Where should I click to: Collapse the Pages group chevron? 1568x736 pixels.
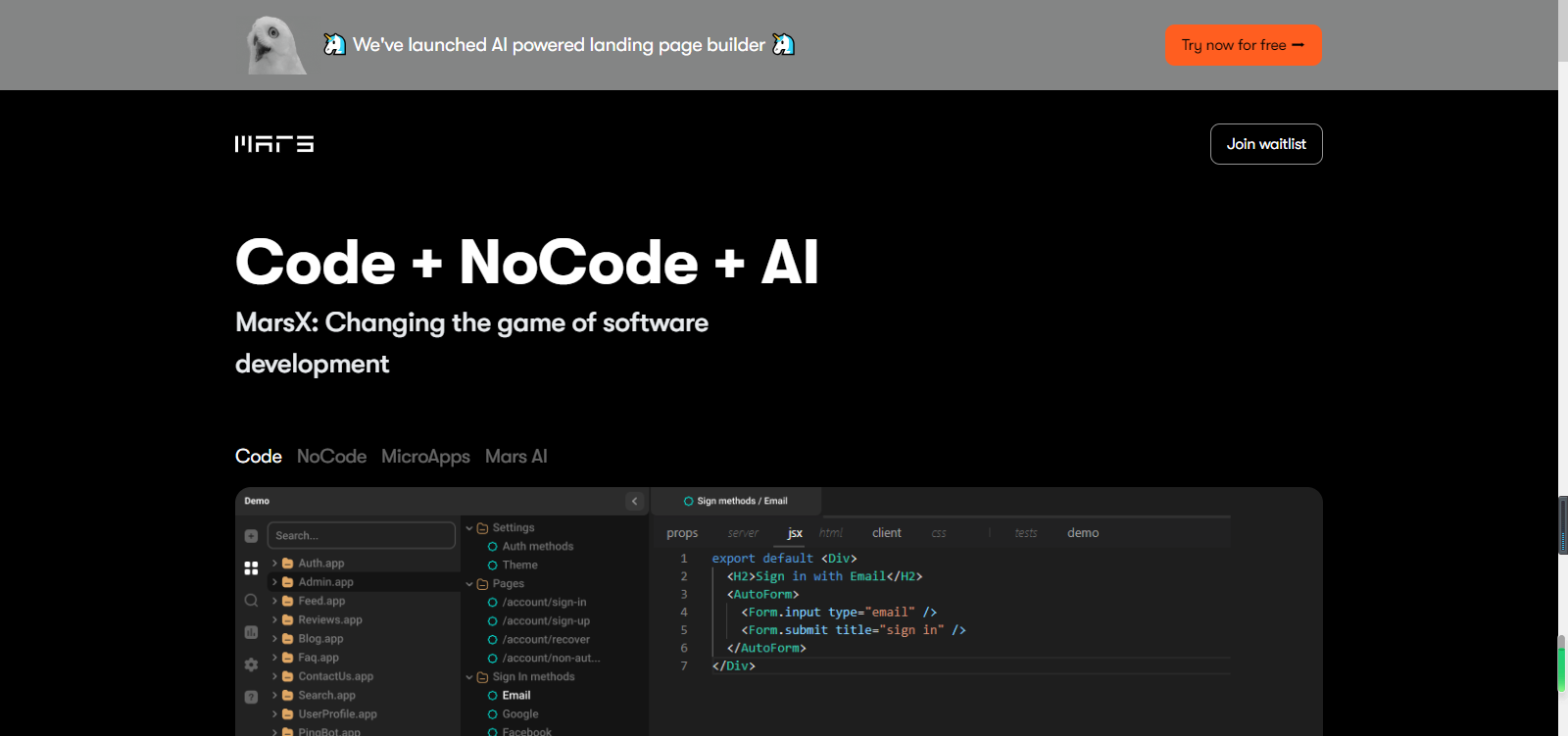[469, 584]
